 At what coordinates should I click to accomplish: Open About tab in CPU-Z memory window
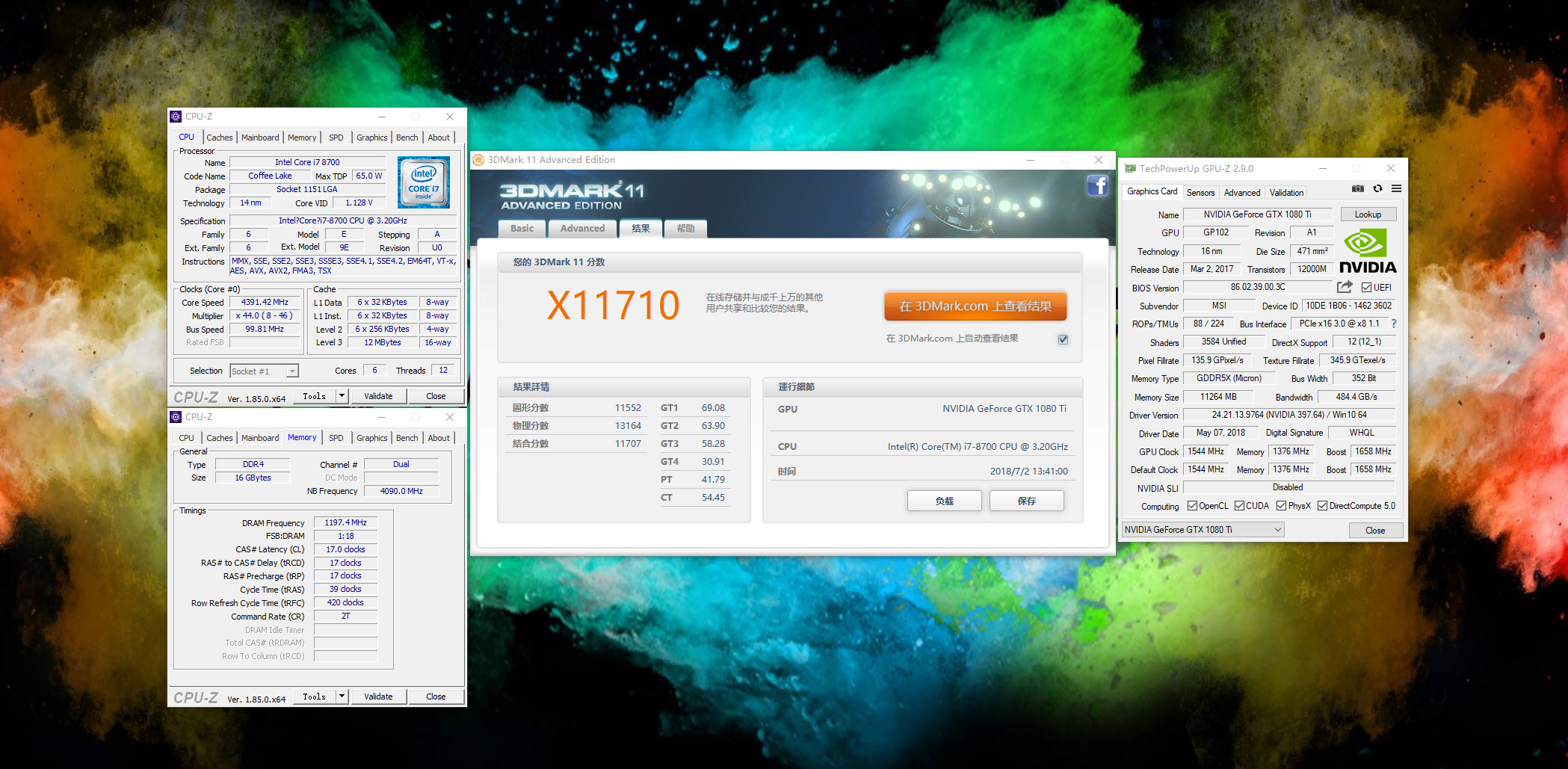(439, 438)
